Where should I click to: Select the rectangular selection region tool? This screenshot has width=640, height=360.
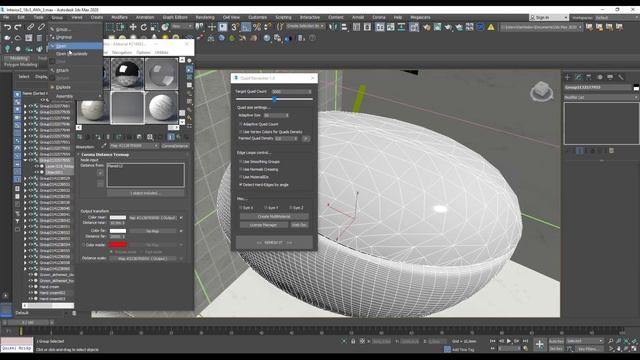pyautogui.click(x=110, y=27)
